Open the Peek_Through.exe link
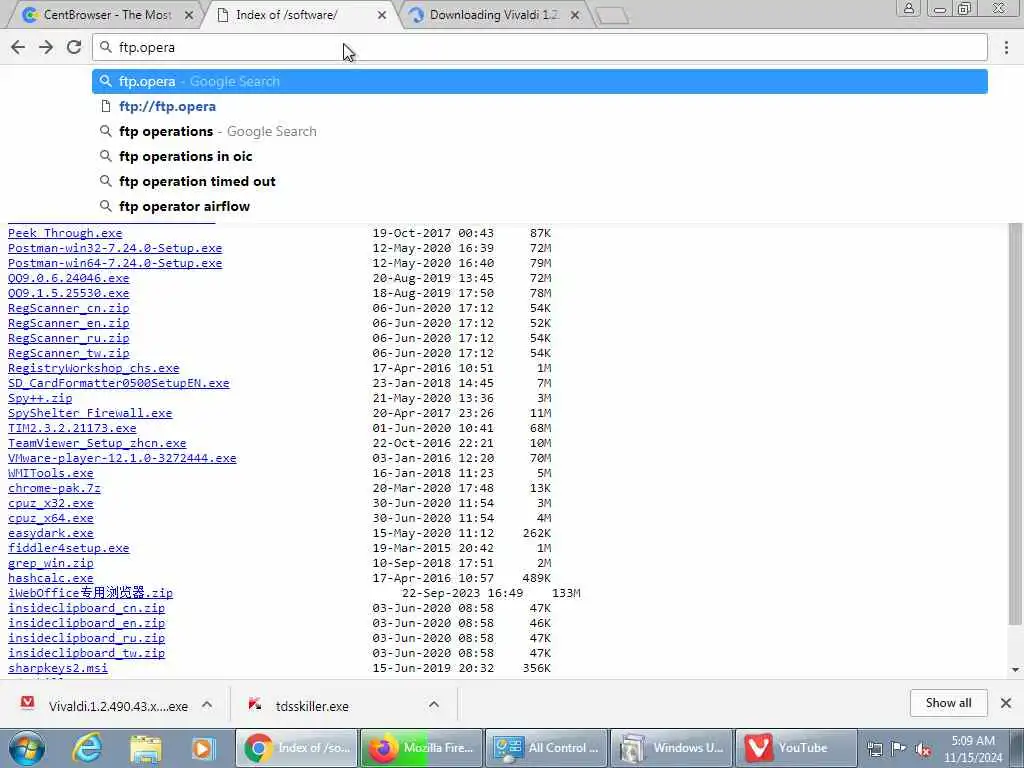1024x768 pixels. pyautogui.click(x=65, y=233)
